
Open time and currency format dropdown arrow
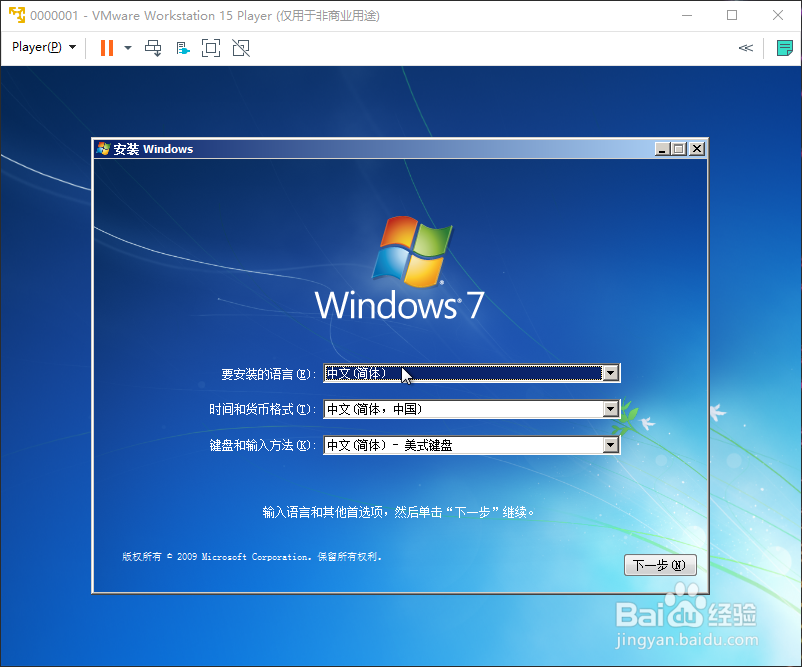[x=611, y=409]
